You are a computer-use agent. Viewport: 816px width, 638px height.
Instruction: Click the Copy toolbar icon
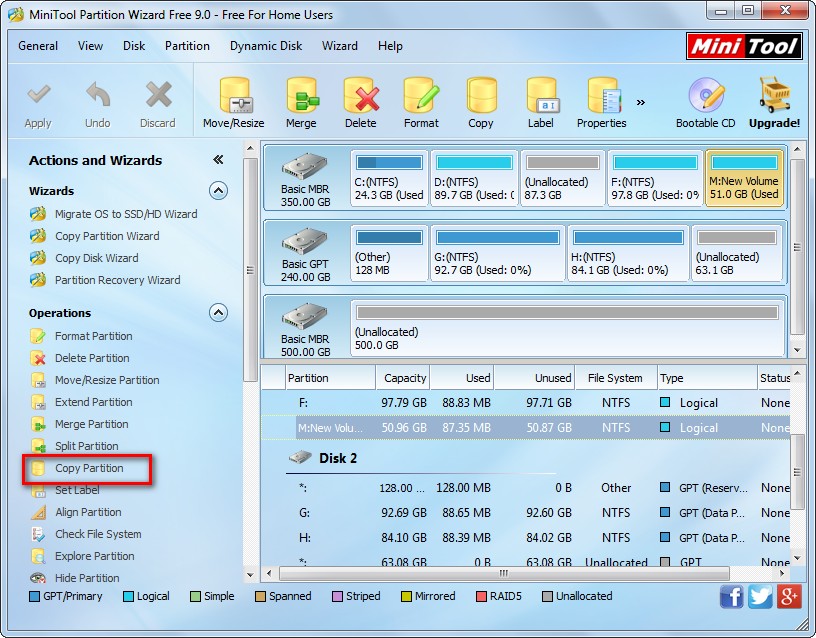pyautogui.click(x=481, y=95)
